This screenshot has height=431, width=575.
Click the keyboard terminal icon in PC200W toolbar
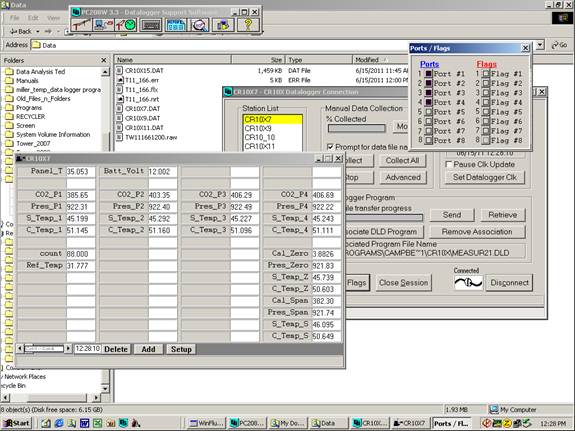point(151,25)
